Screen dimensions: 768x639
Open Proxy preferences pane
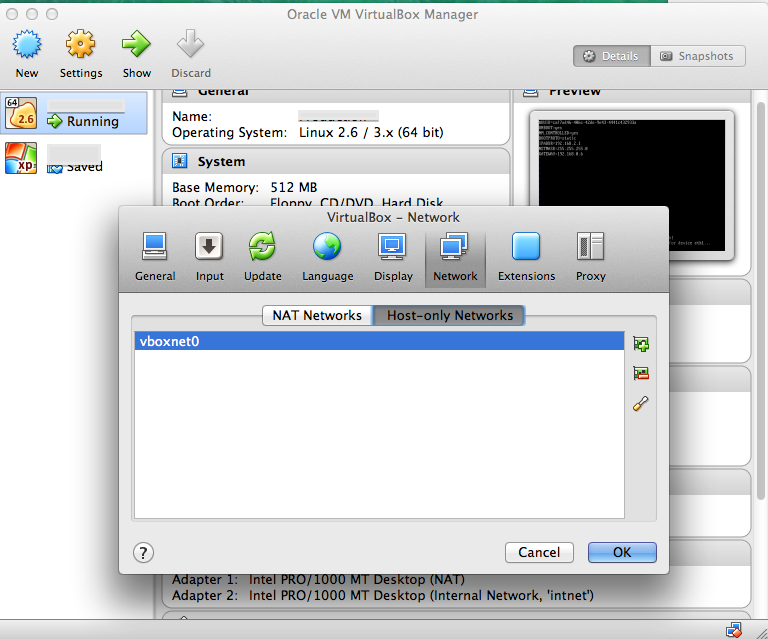pyautogui.click(x=590, y=258)
